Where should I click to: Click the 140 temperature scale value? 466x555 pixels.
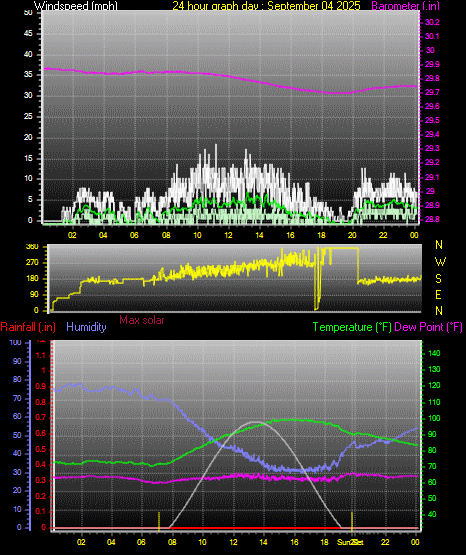click(x=434, y=353)
